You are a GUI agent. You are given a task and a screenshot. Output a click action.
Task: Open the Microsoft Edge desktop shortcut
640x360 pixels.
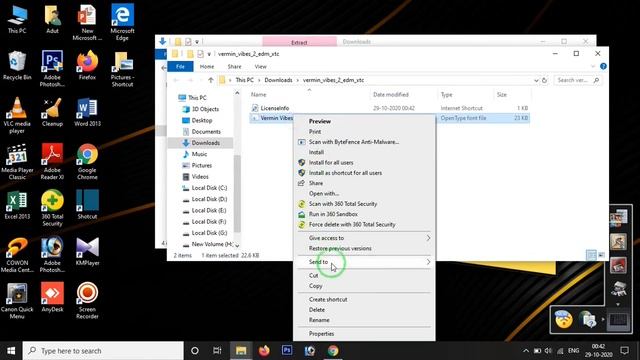point(122,22)
